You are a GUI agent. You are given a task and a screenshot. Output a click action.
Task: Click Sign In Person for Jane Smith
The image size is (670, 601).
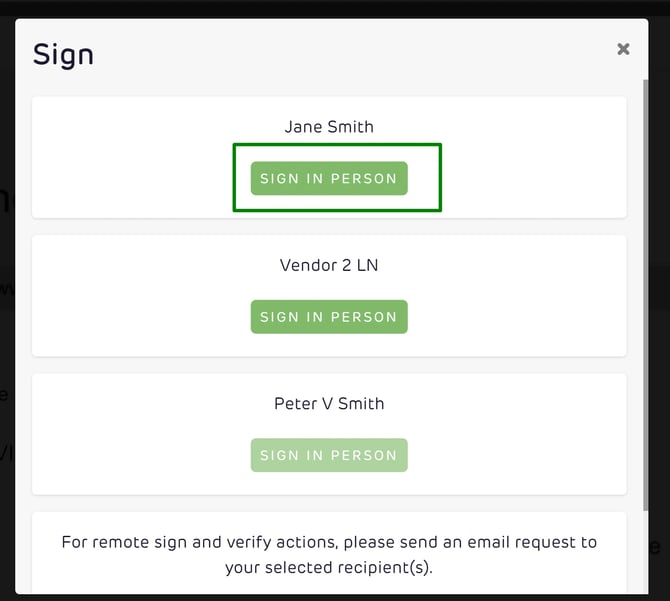[329, 178]
